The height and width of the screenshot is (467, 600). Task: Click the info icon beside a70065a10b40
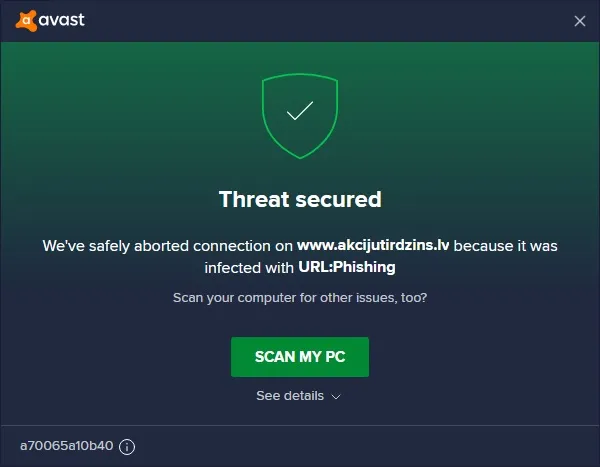(x=127, y=447)
